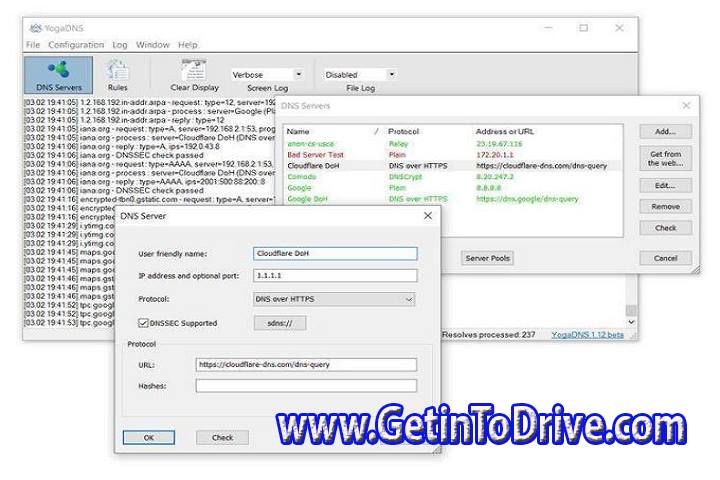Click the 8.8.8.8 address cell

click(x=489, y=188)
